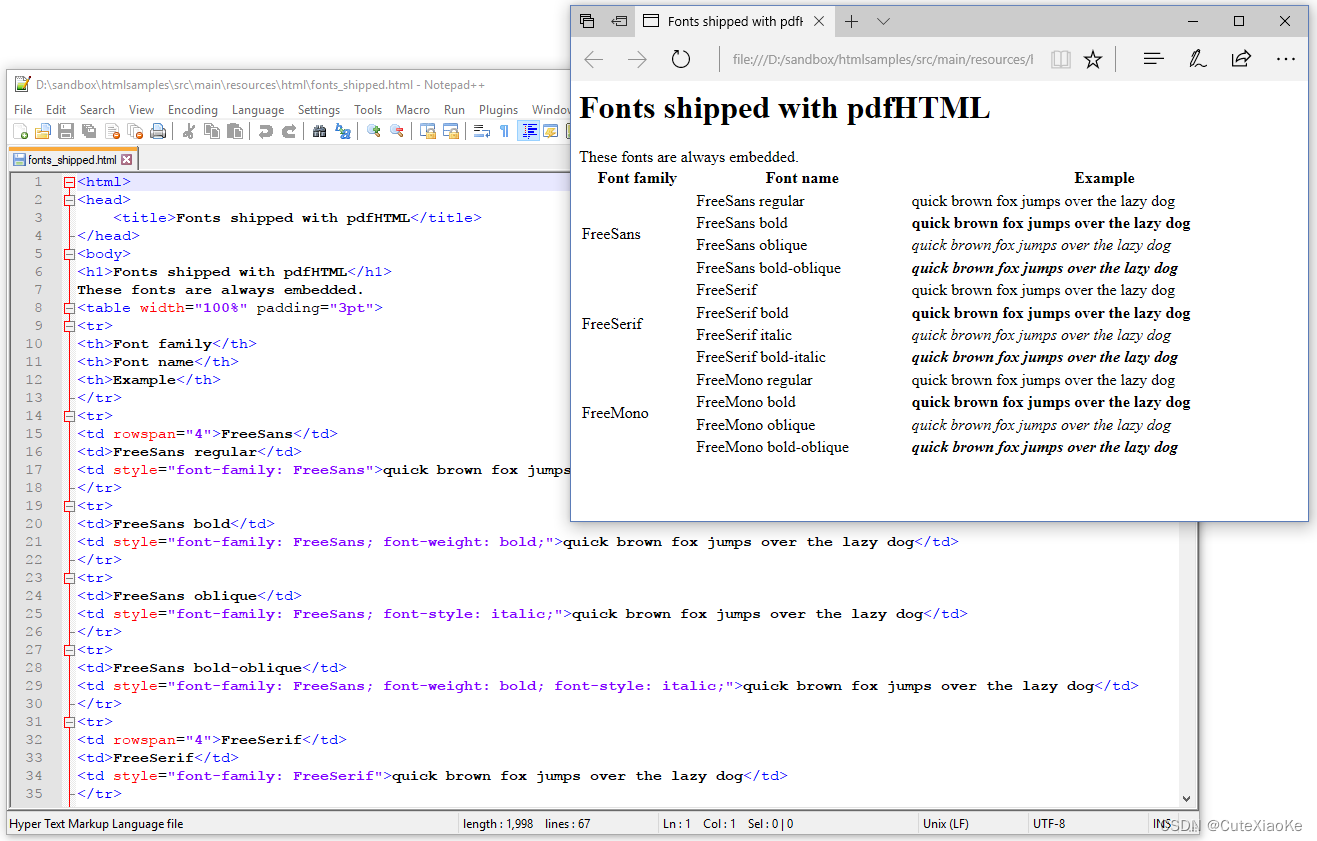Screen dimensions: 1317x841
Task: Click the Reading view book icon in Edge
Action: [x=1061, y=60]
